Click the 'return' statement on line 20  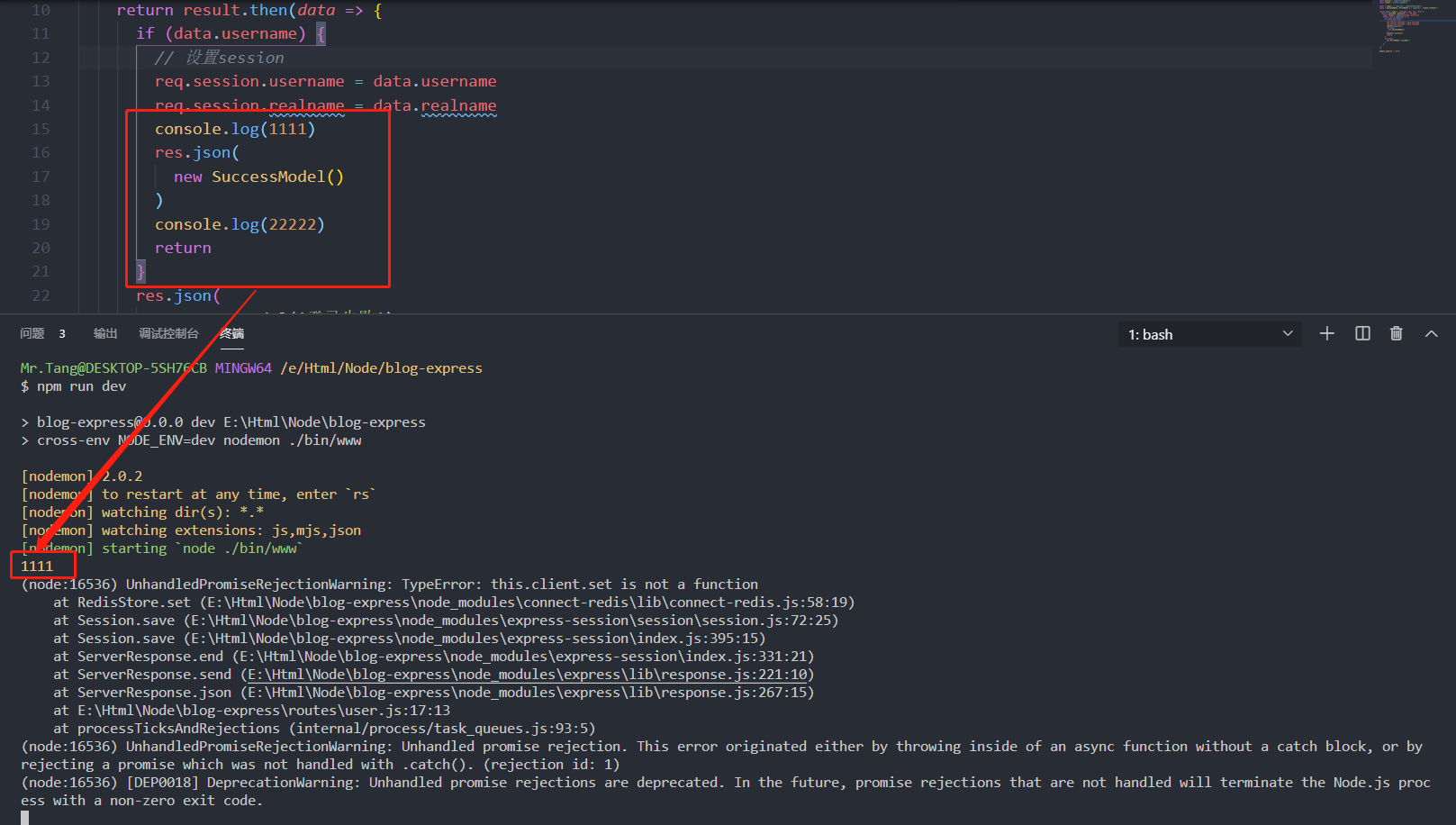coord(183,248)
